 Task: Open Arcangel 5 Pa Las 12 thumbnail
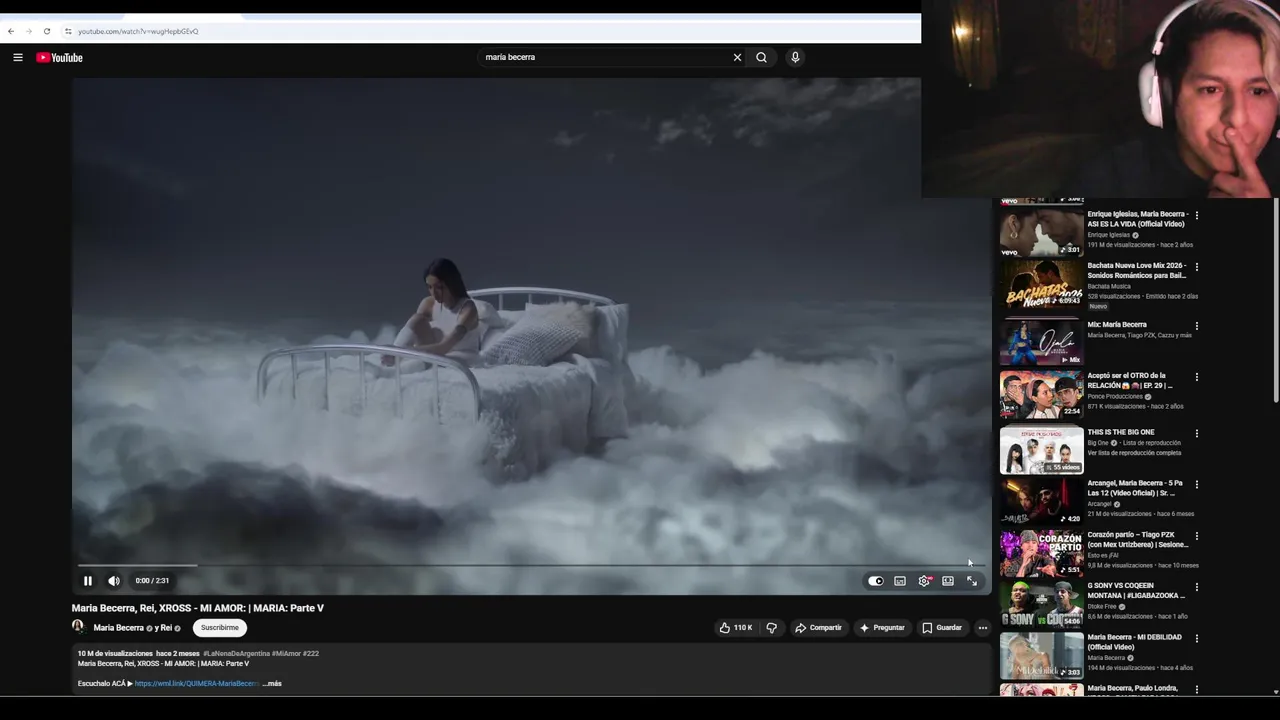[x=1041, y=501]
